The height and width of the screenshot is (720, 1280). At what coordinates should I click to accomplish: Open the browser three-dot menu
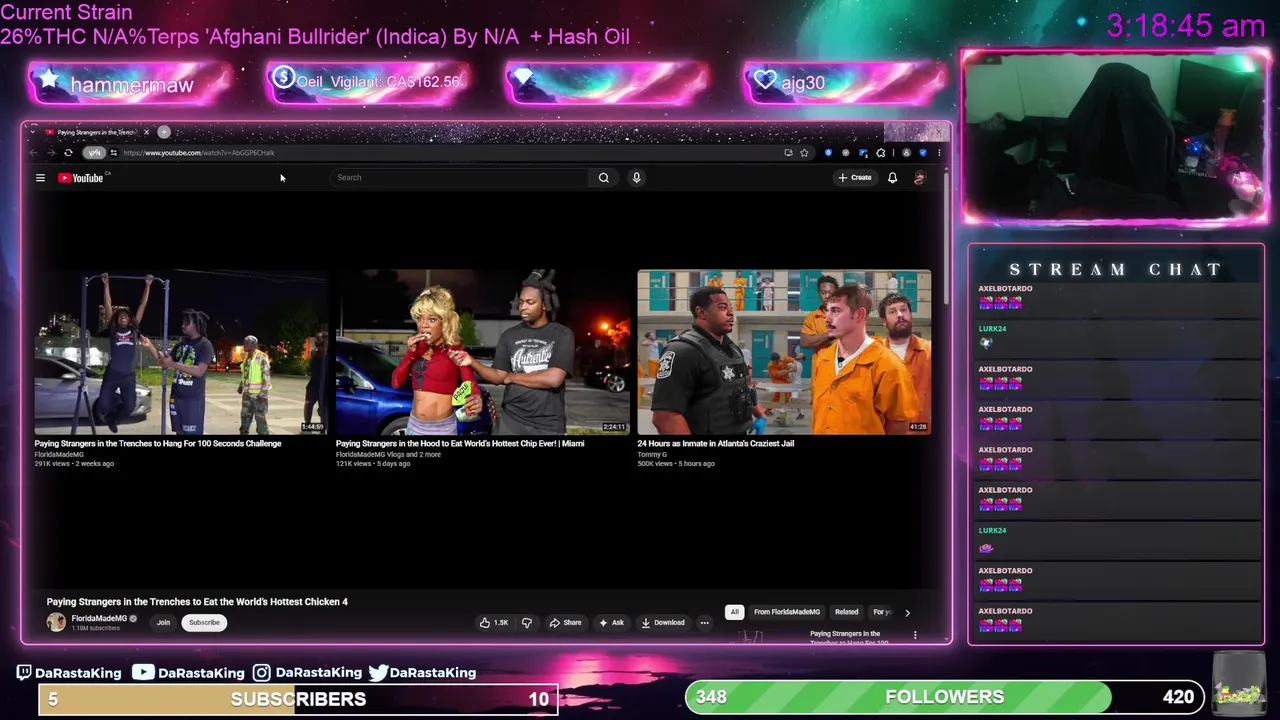[939, 153]
